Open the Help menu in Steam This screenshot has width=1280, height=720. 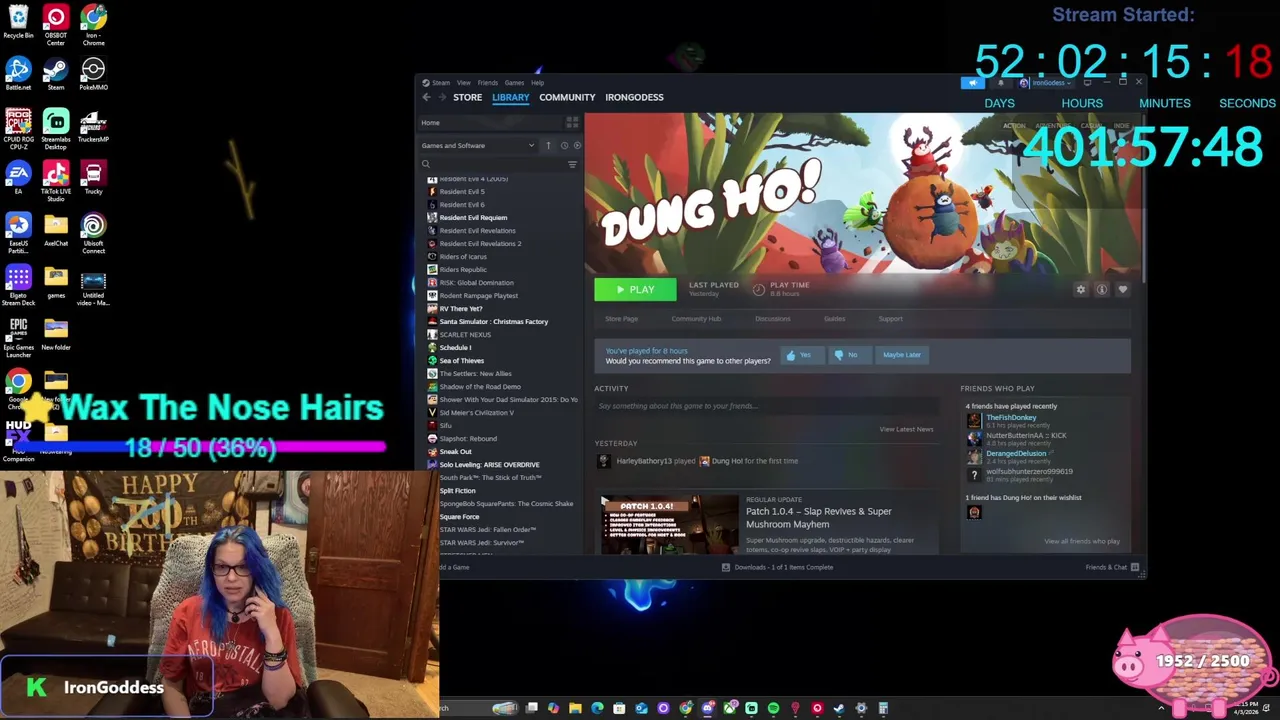pyautogui.click(x=537, y=83)
